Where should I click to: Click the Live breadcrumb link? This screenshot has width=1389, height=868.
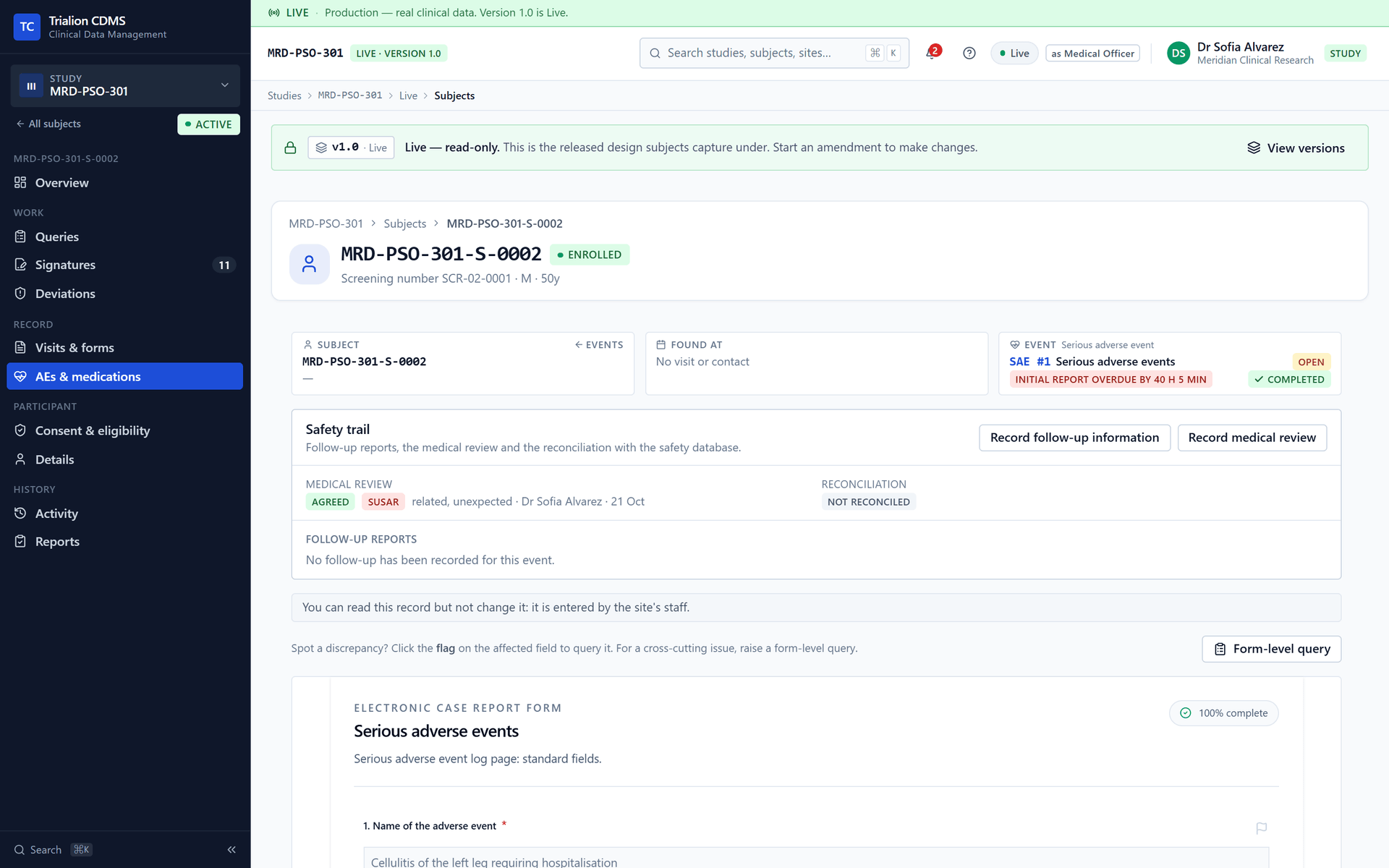click(x=408, y=95)
